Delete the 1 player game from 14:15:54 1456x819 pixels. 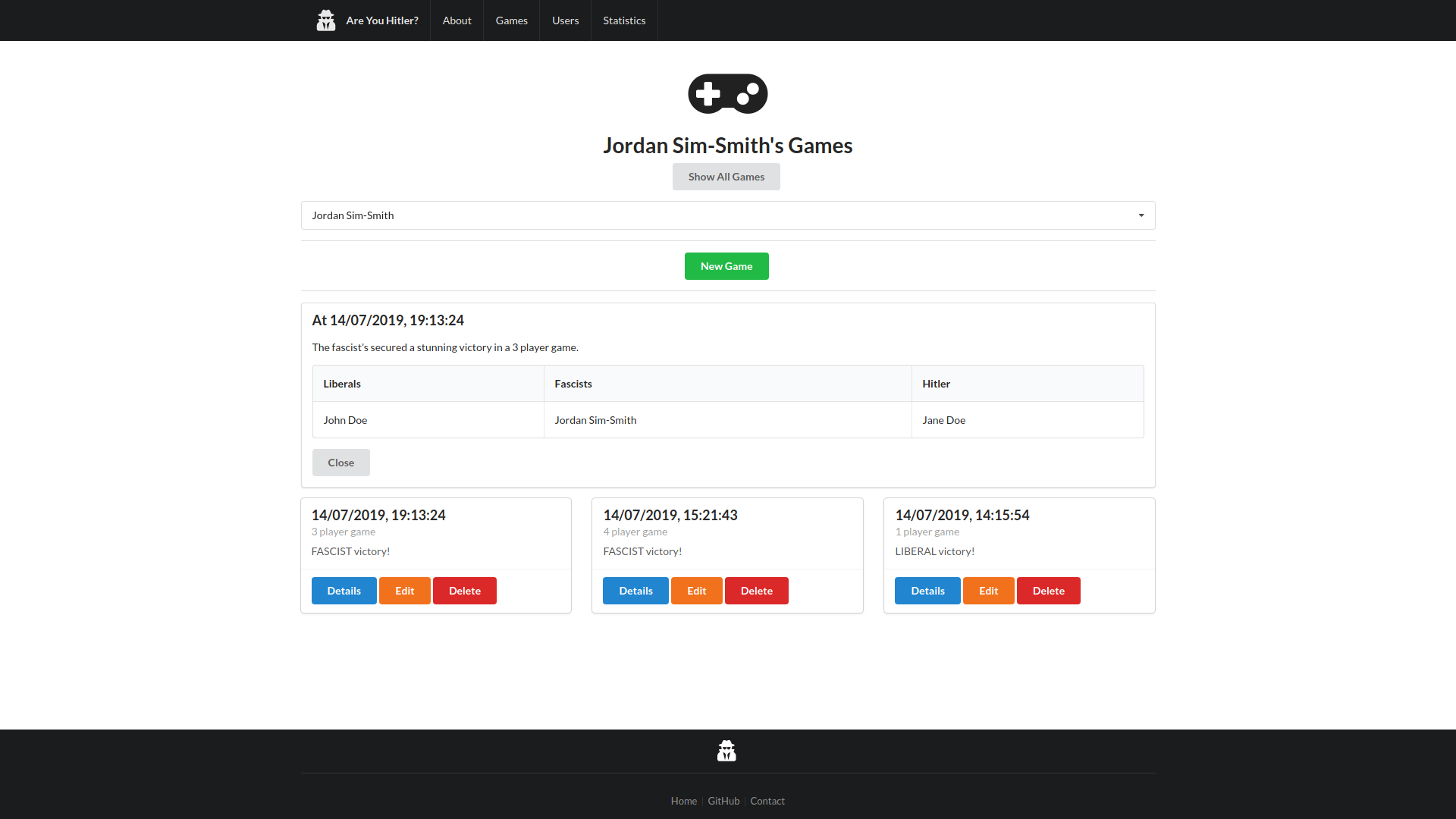[x=1048, y=591]
